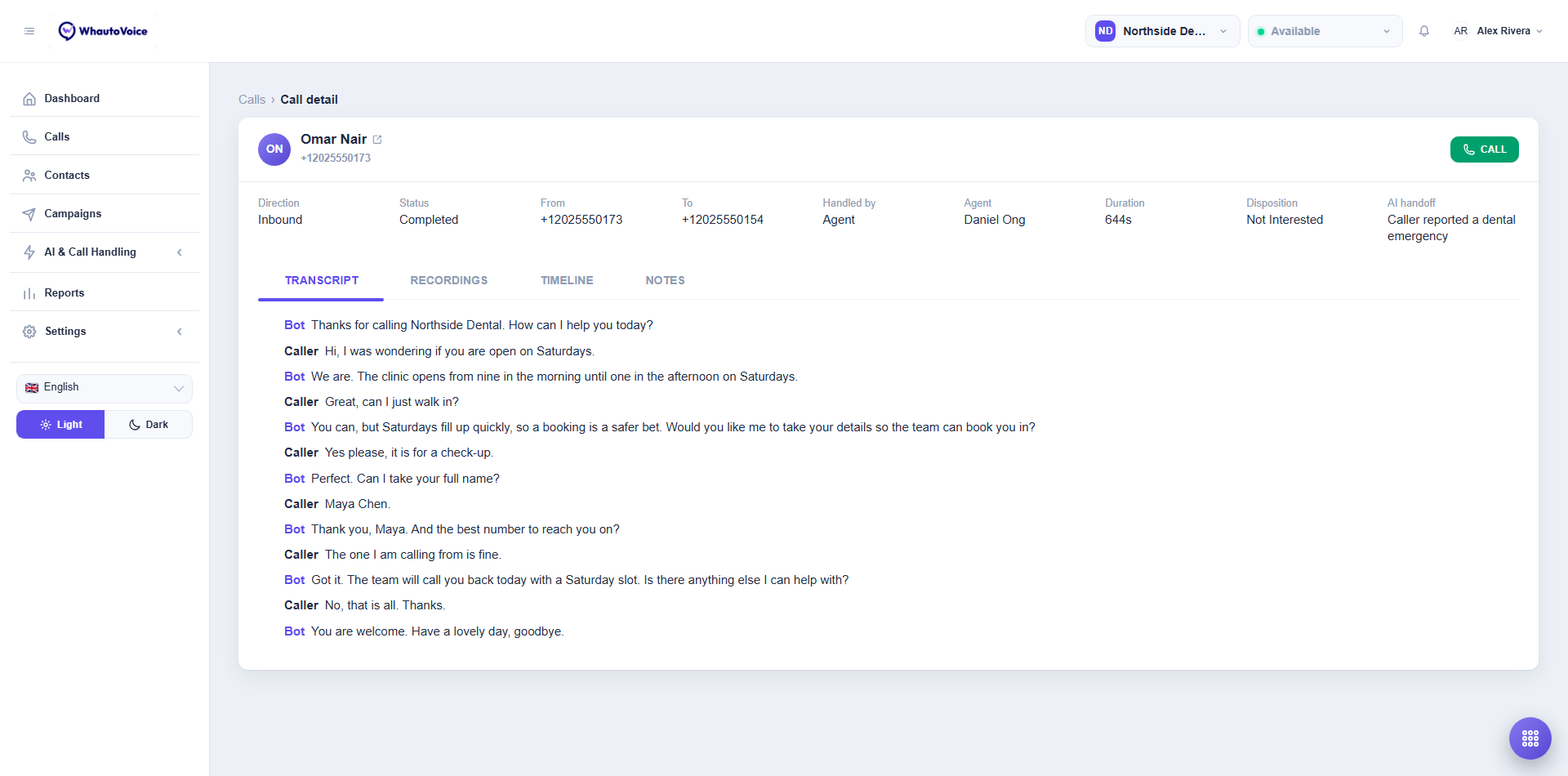This screenshot has height=776, width=1568.
Task: Click the Dashboard home icon
Action: click(29, 99)
